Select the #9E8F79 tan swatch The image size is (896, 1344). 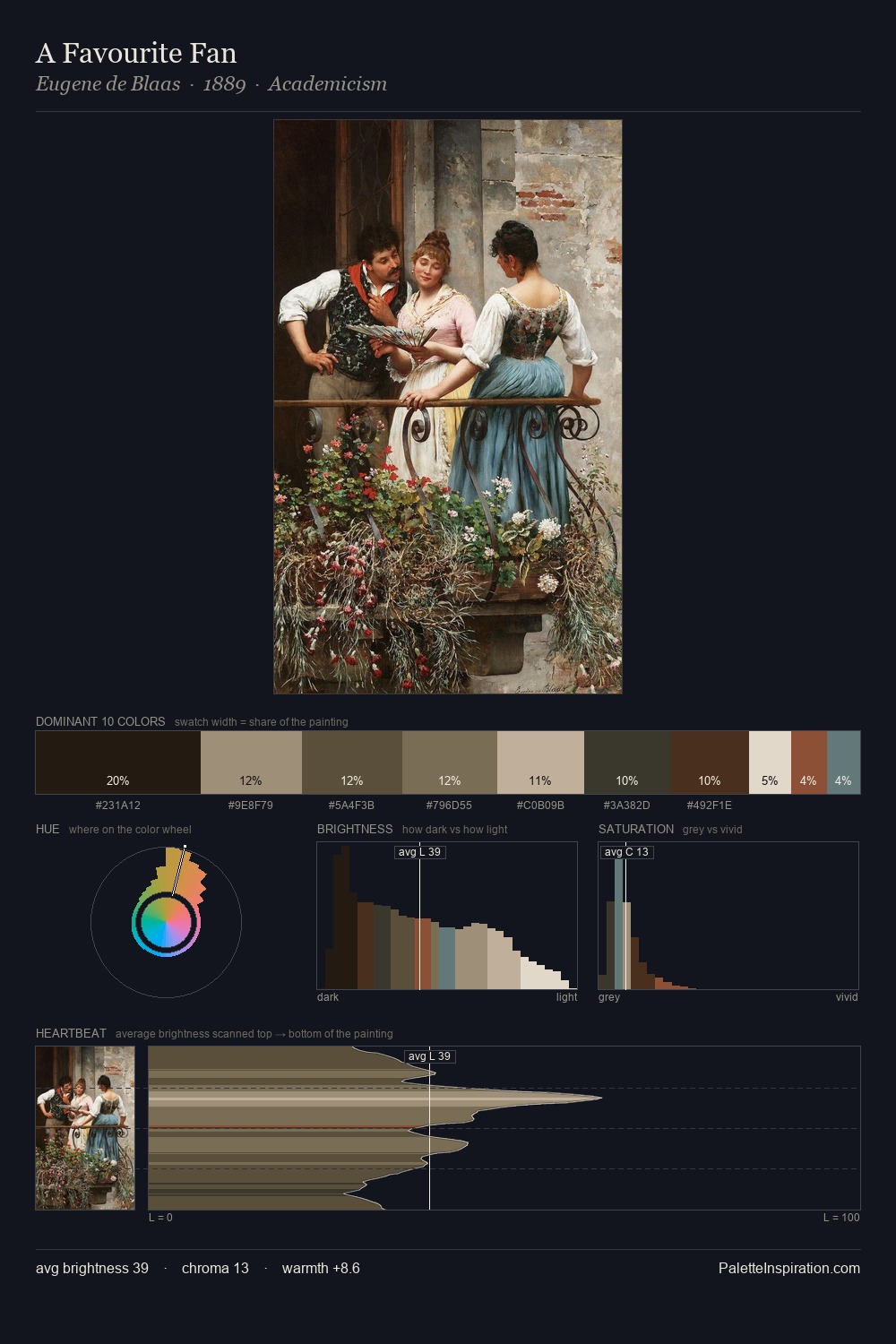click(x=251, y=762)
